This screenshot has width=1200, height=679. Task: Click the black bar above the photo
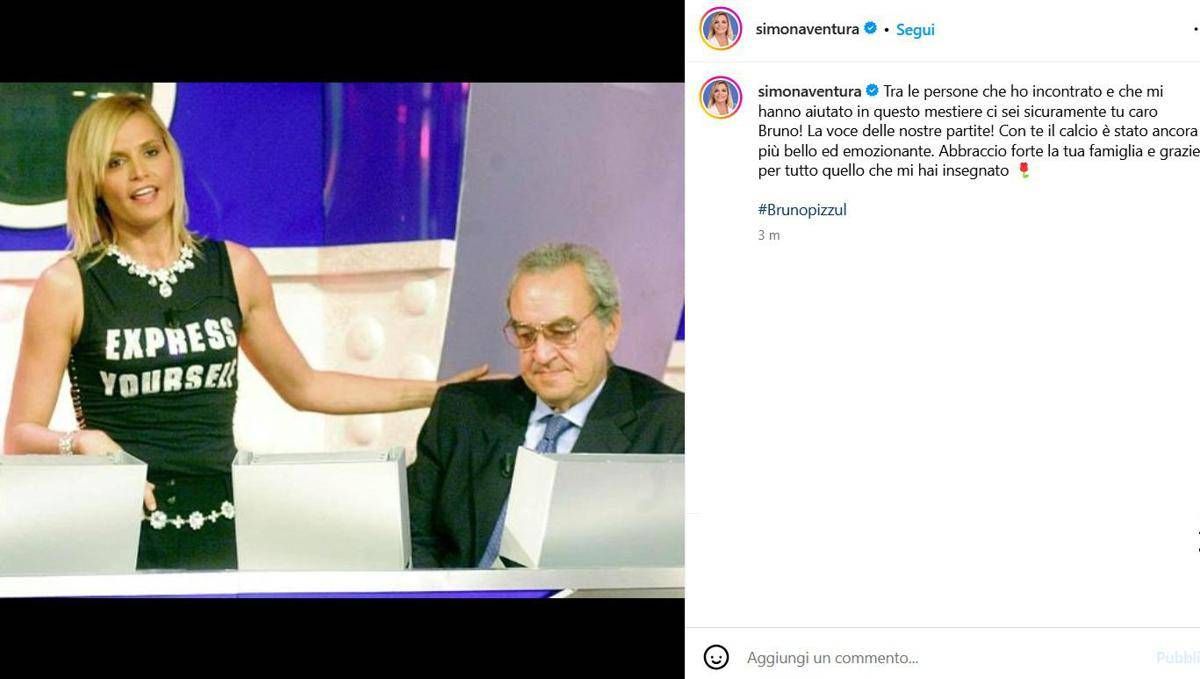coord(342,41)
